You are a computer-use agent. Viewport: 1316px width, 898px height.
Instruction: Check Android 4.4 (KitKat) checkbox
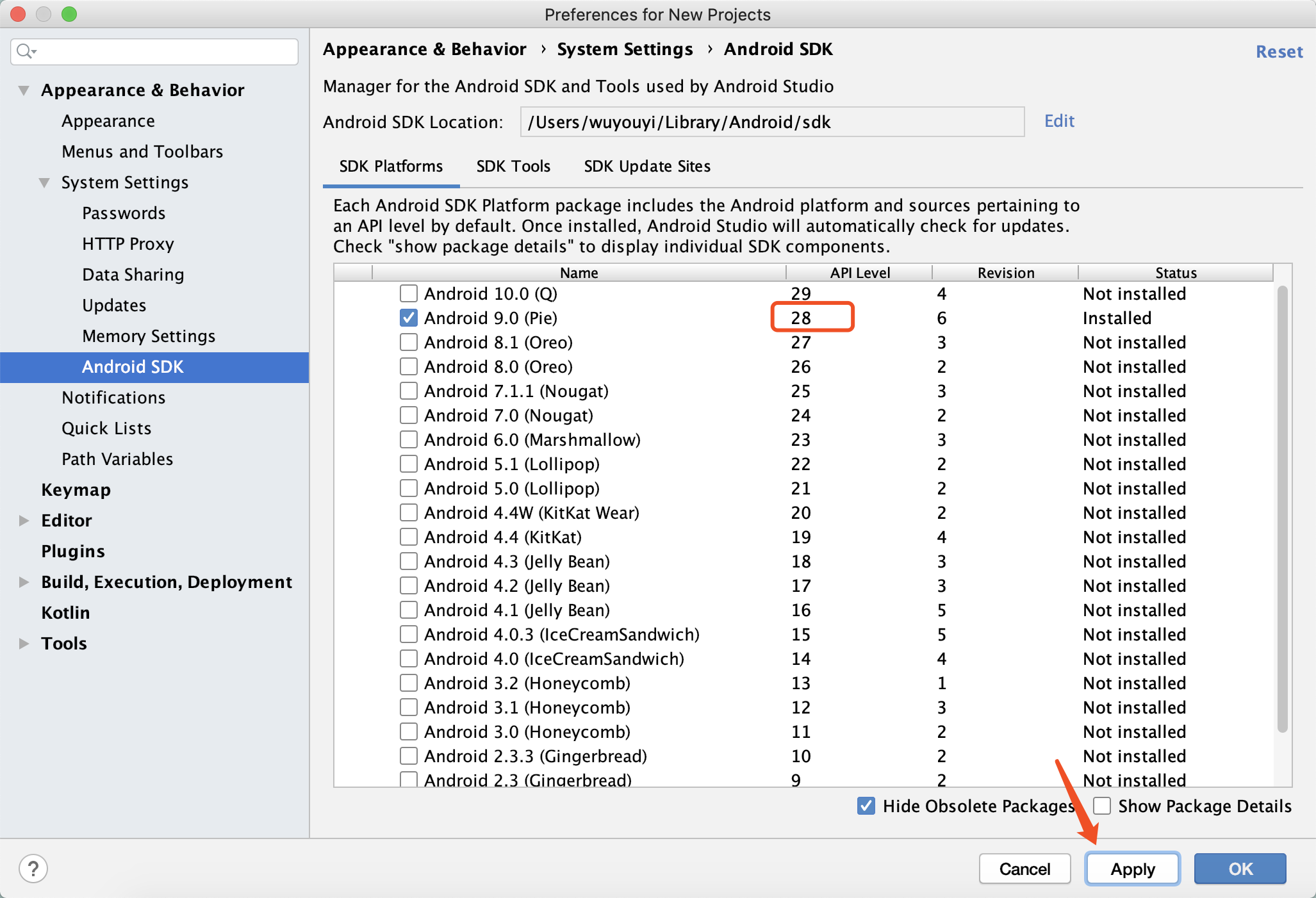coord(408,537)
